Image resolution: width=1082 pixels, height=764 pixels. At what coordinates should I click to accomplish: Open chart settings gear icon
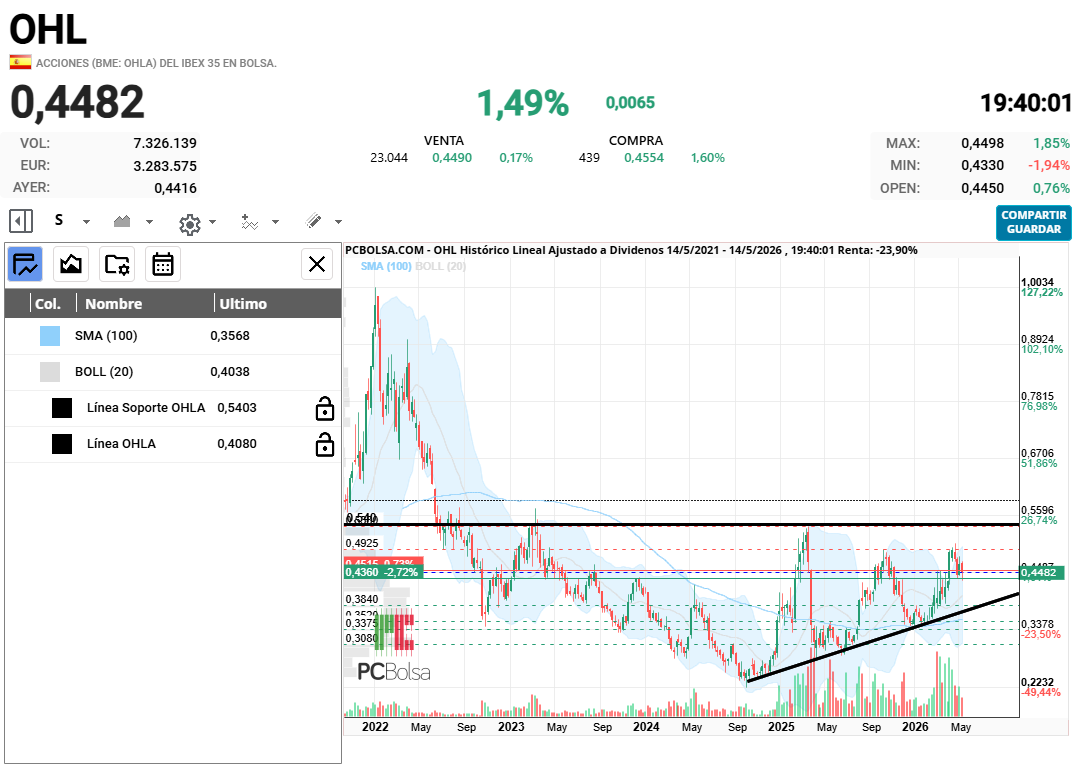(x=189, y=224)
